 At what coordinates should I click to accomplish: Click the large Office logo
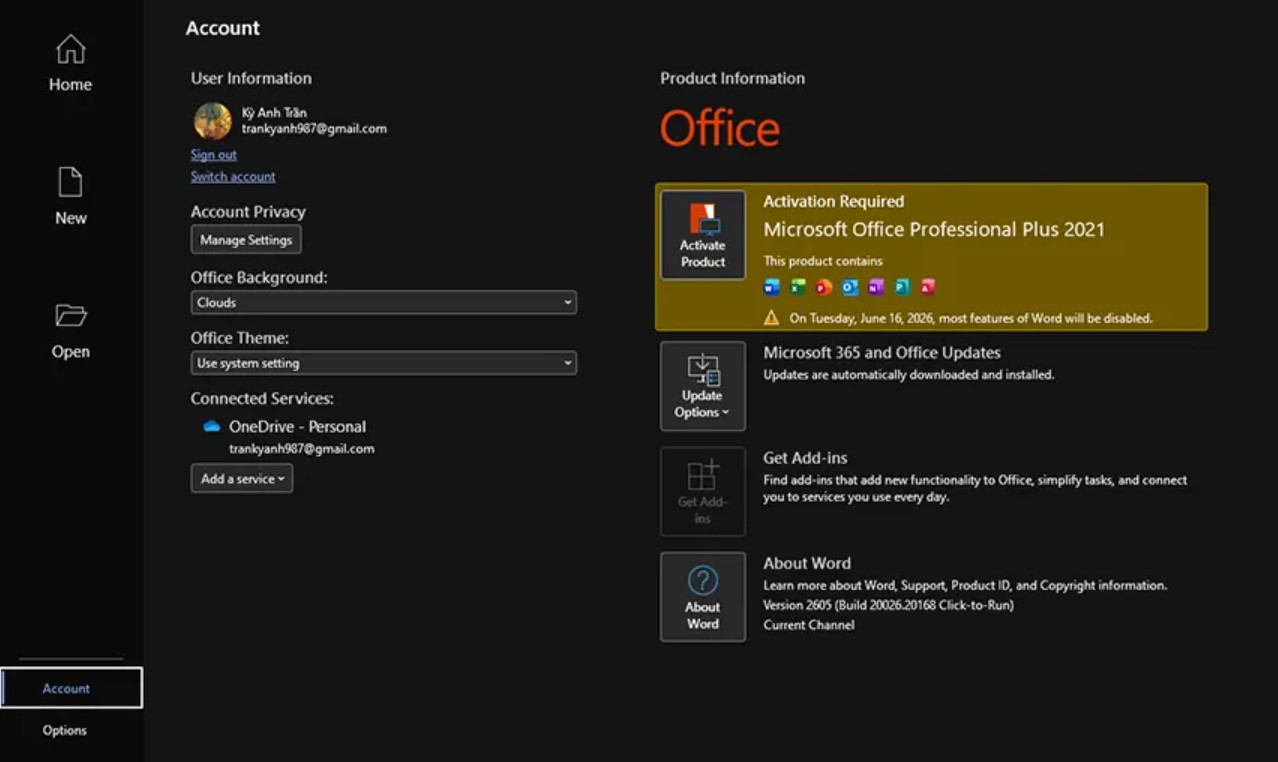pyautogui.click(x=720, y=129)
